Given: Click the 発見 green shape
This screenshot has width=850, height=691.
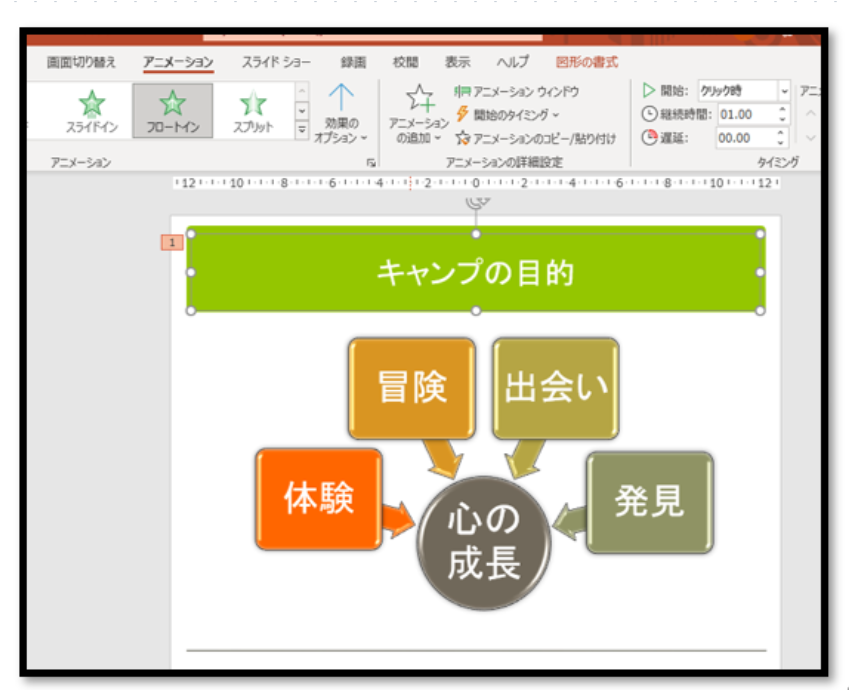Looking at the screenshot, I should pos(649,502).
